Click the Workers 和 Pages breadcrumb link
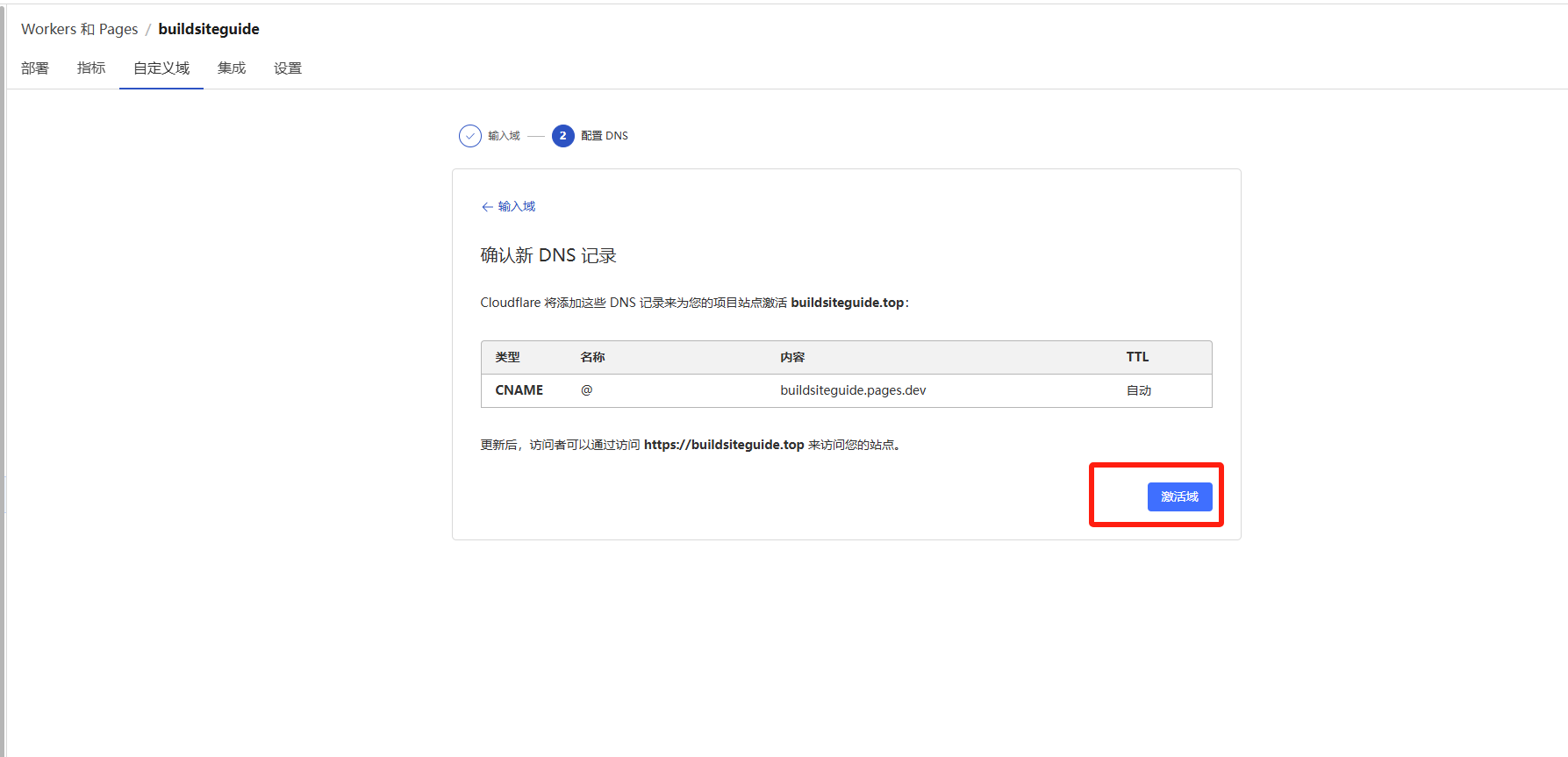This screenshot has width=1568, height=757. click(80, 29)
